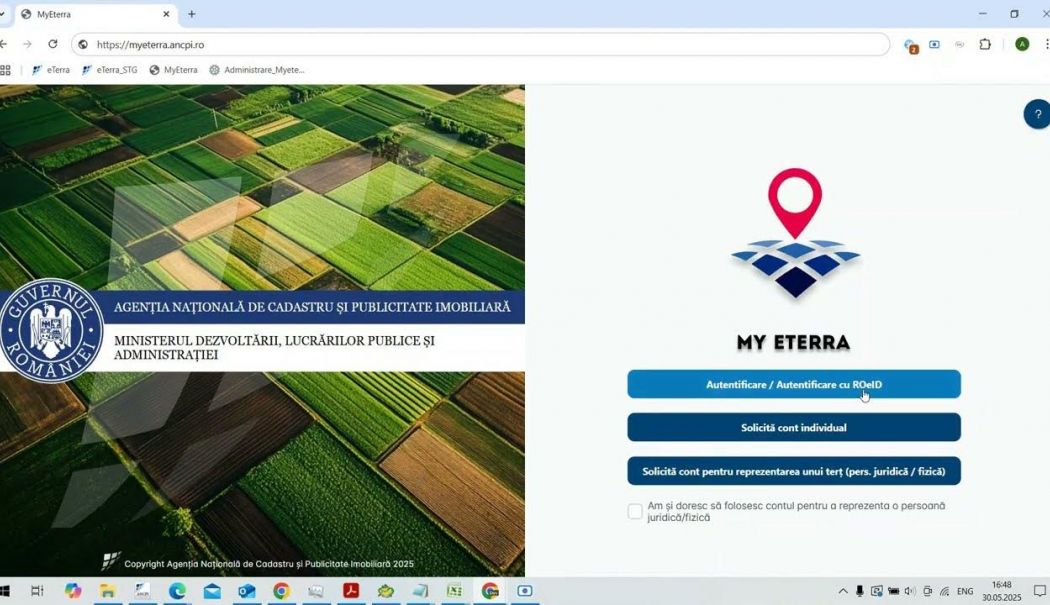Request account for representing a third party

point(794,471)
